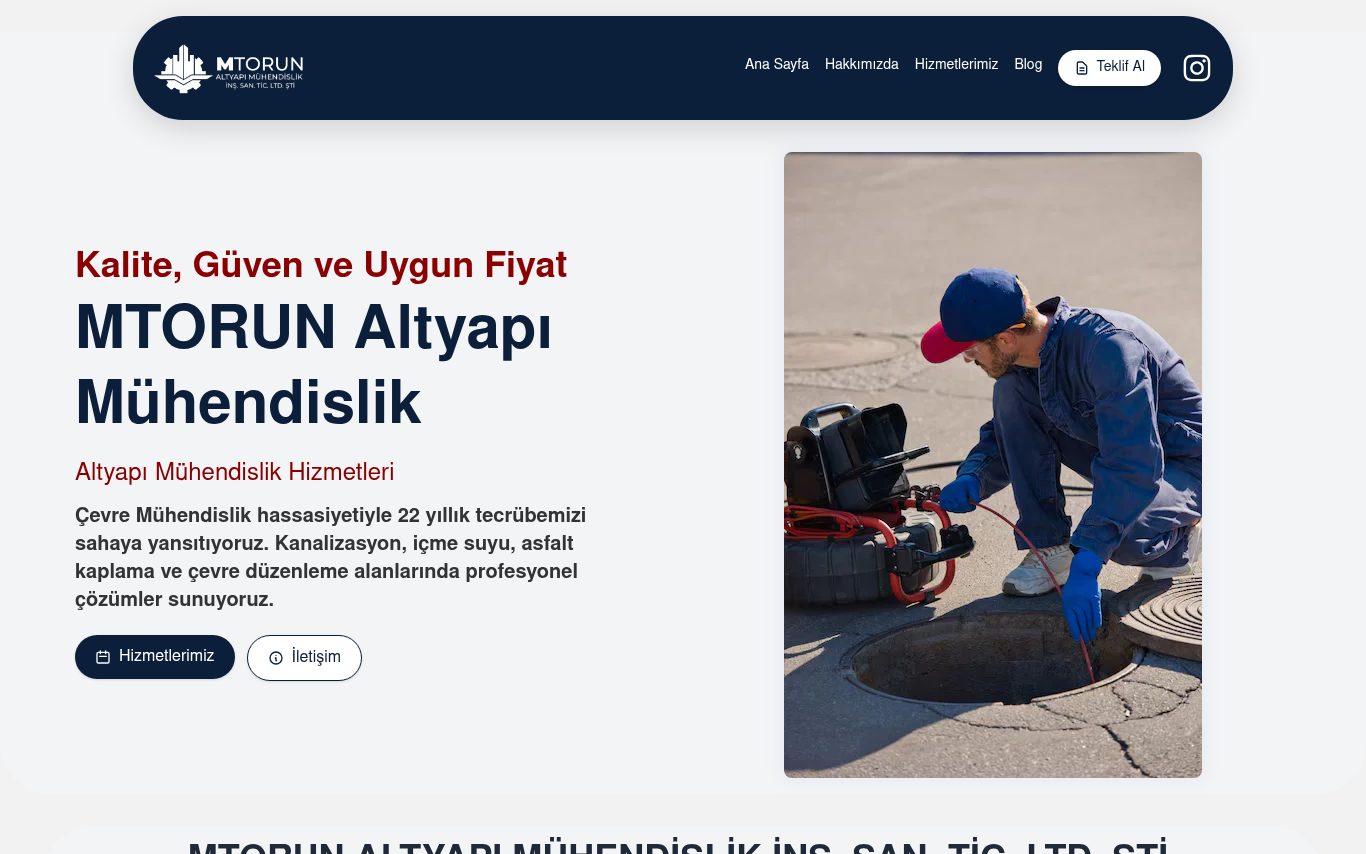This screenshot has height=854, width=1366.
Task: Visit the Blog menu link
Action: (x=1028, y=65)
